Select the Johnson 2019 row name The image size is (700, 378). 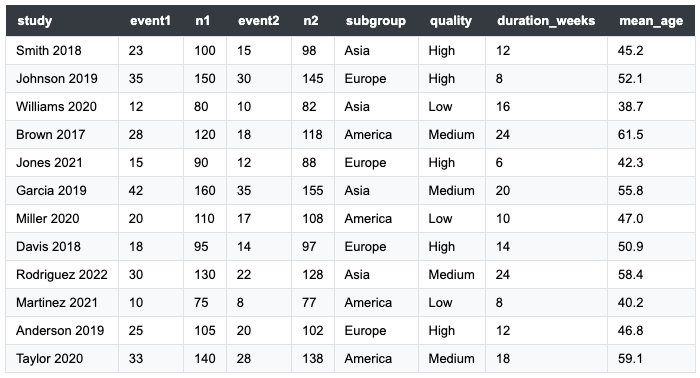(x=57, y=79)
